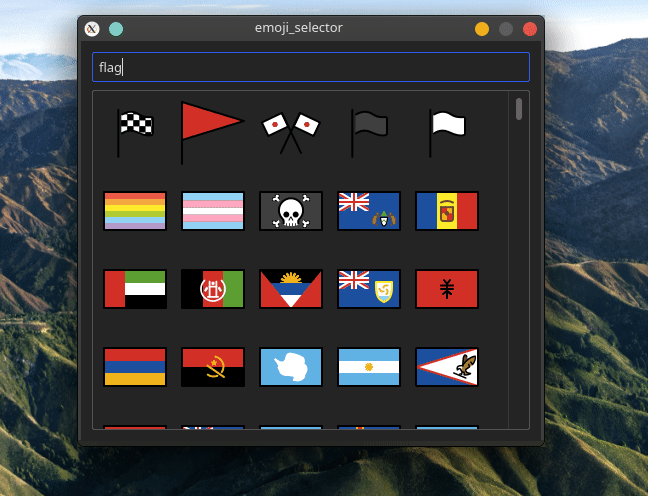
Task: Close emoji_selector with the red button
Action: [530, 29]
